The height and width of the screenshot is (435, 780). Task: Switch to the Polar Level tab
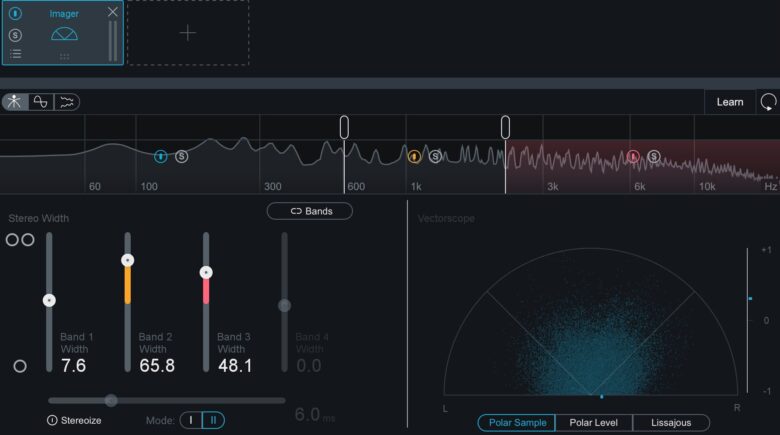pos(593,422)
